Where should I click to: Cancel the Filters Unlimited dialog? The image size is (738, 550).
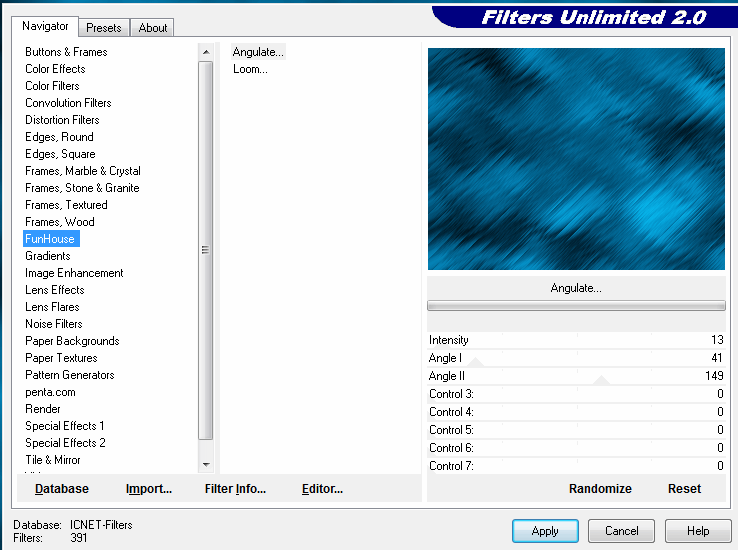(621, 531)
